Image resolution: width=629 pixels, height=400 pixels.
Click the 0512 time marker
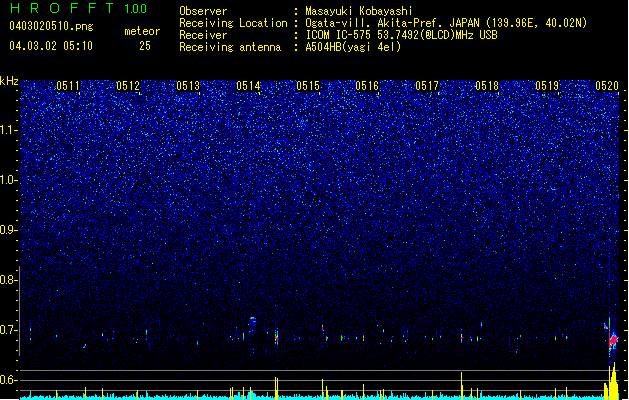pos(128,86)
